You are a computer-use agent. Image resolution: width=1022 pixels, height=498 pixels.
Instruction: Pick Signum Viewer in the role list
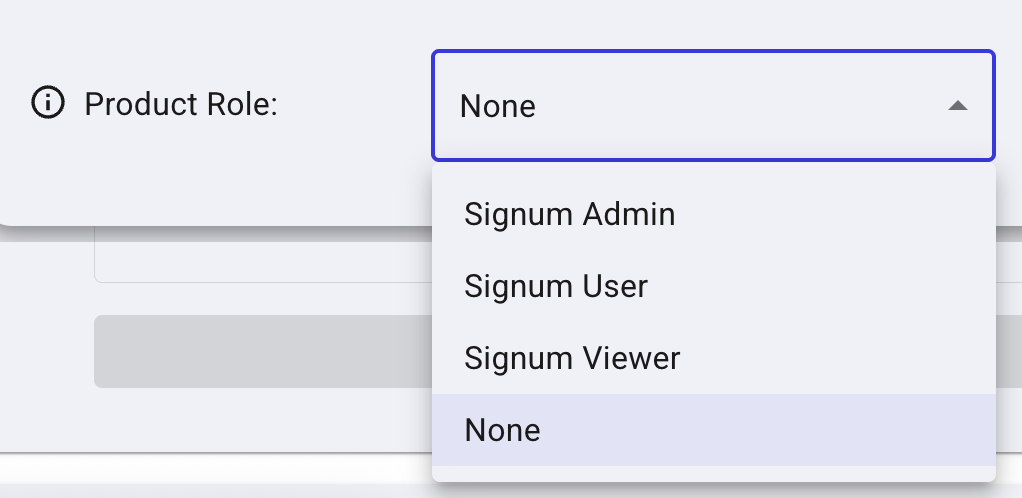coord(572,358)
